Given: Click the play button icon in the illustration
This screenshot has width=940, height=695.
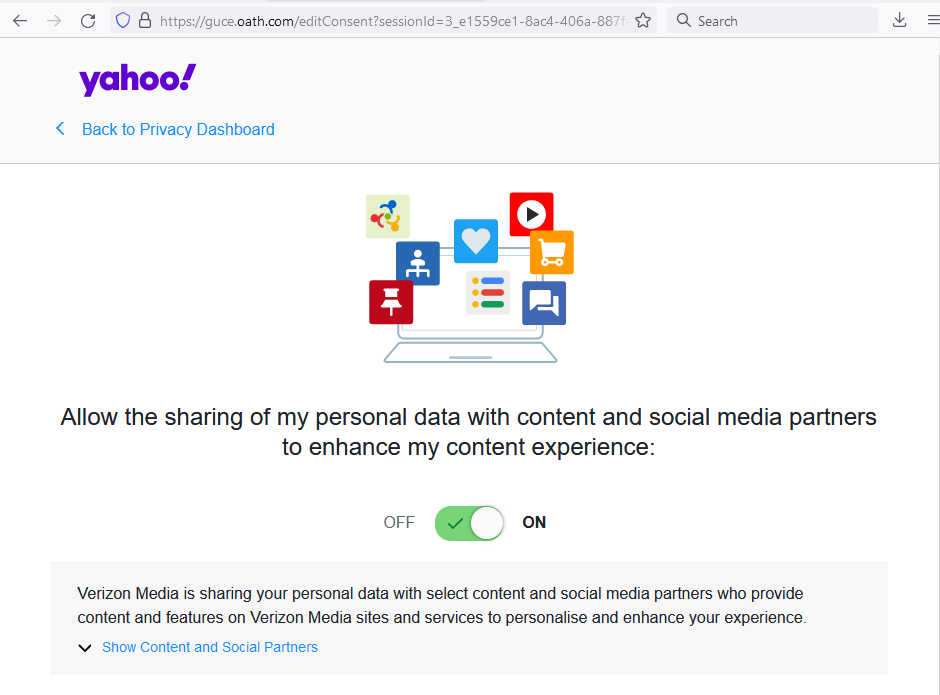Looking at the screenshot, I should pyautogui.click(x=531, y=213).
